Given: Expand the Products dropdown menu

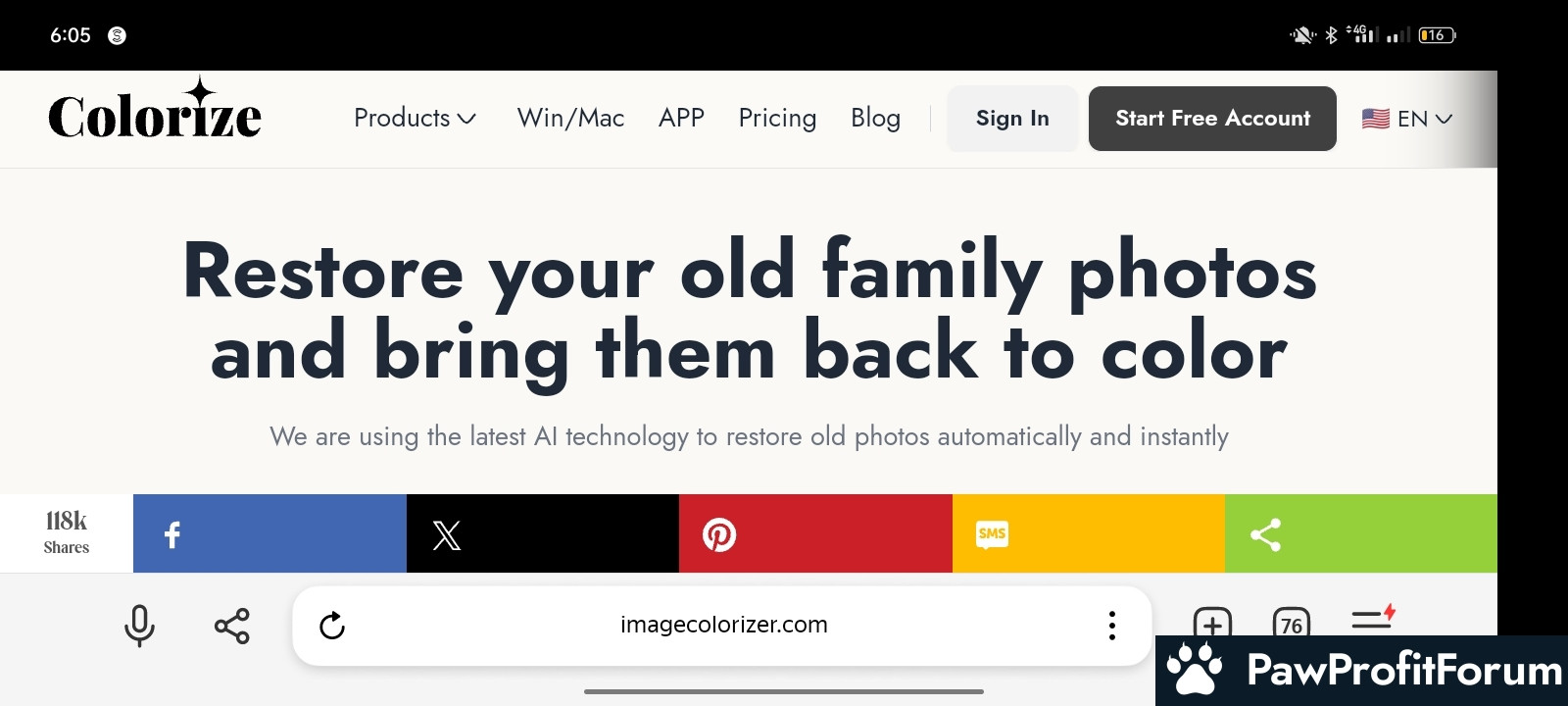Looking at the screenshot, I should 415,119.
